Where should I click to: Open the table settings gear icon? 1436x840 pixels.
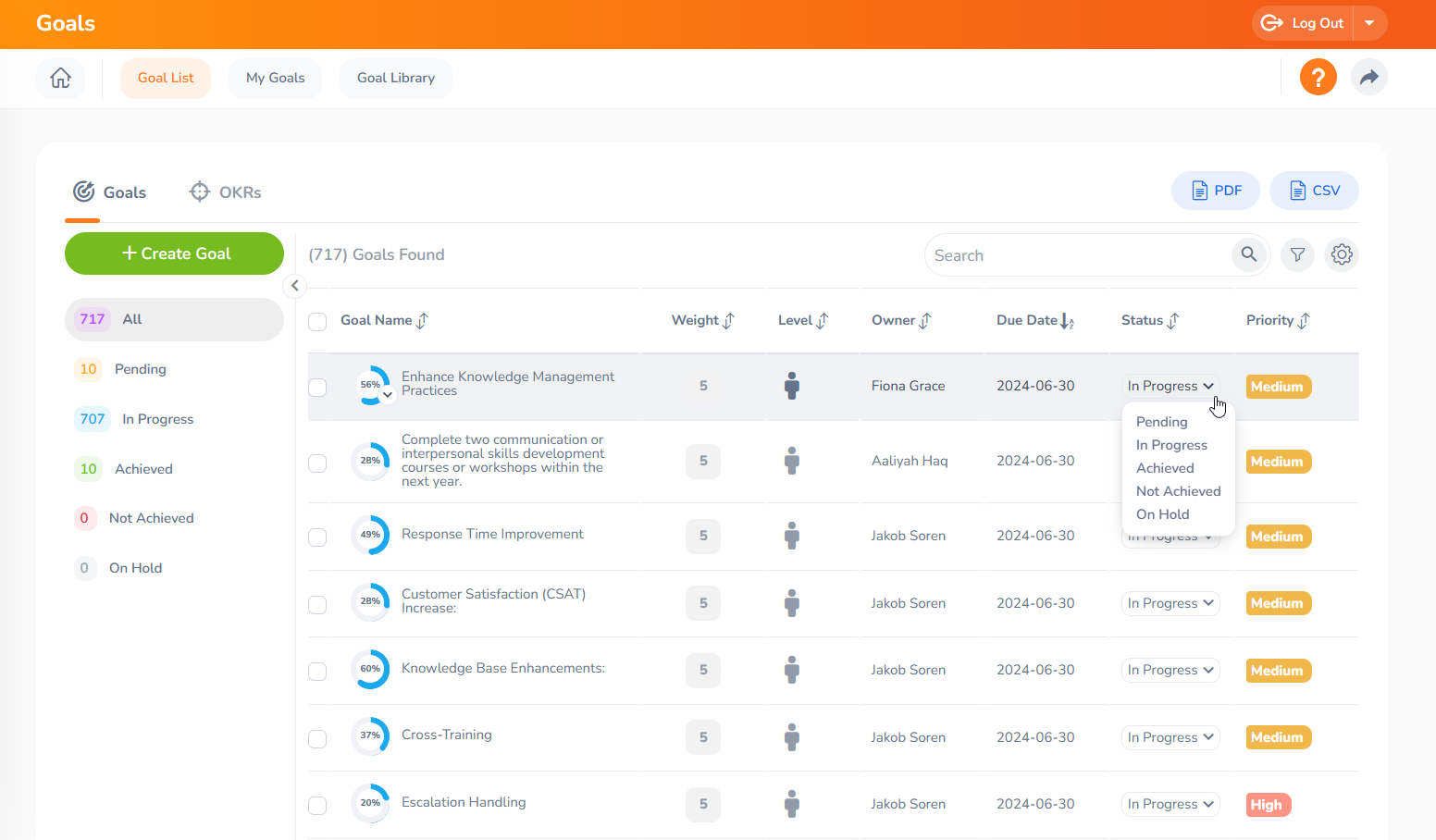point(1342,254)
